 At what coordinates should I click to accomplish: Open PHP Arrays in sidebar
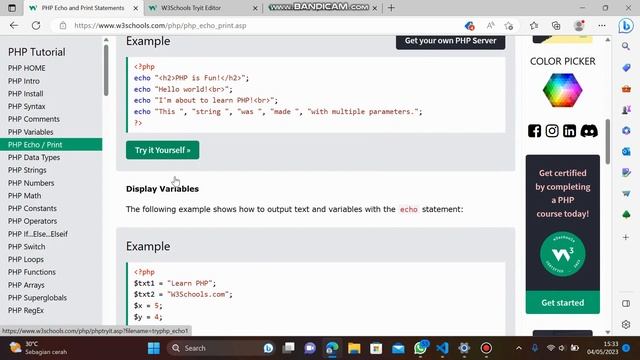point(26,285)
